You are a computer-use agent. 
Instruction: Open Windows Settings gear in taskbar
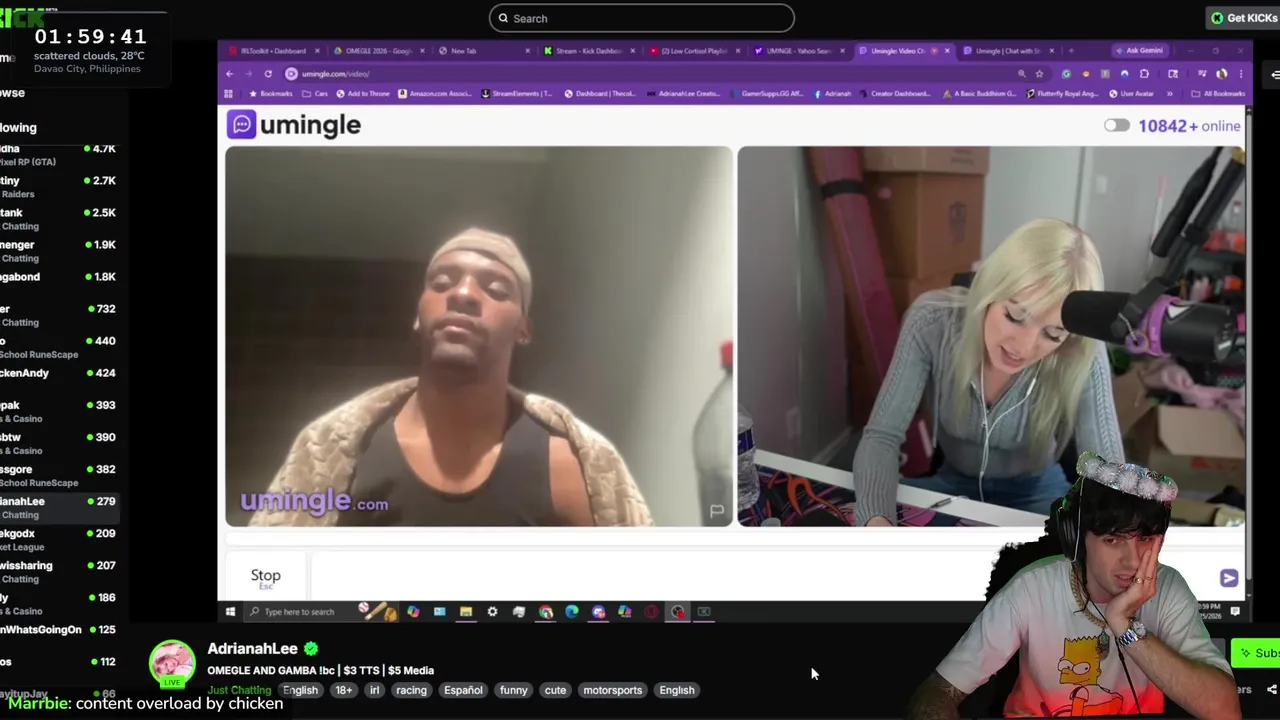pos(492,612)
